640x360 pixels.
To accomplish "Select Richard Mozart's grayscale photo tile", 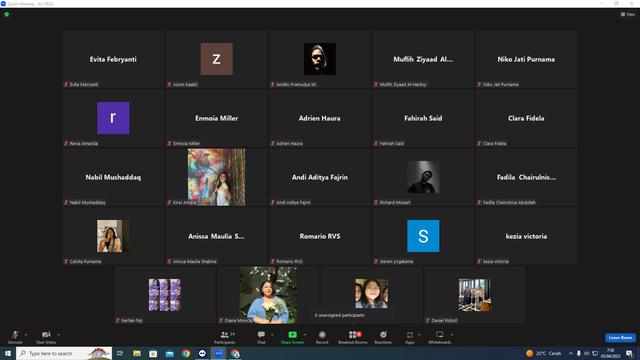I will (x=423, y=177).
